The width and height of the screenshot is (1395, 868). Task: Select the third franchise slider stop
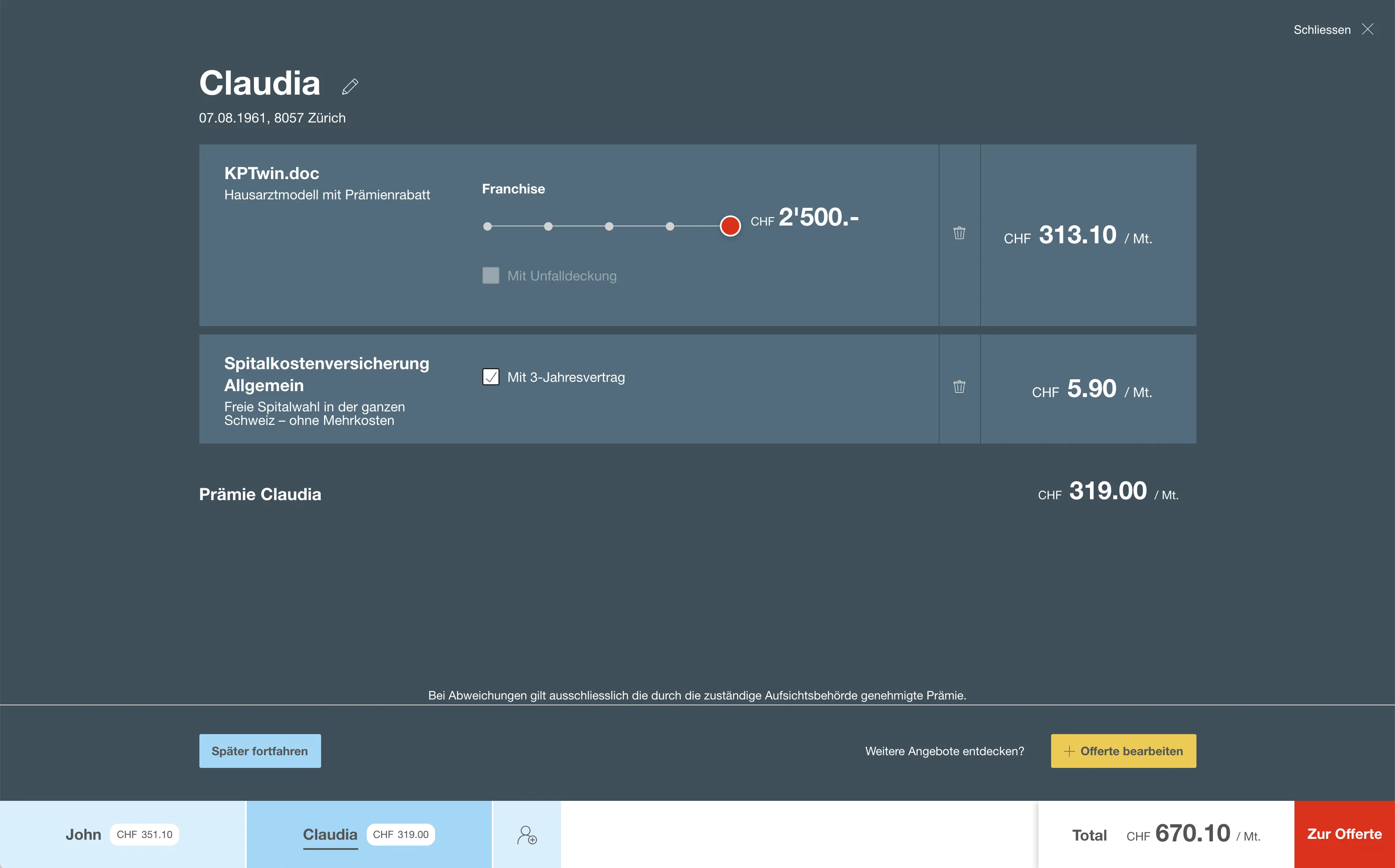(609, 226)
